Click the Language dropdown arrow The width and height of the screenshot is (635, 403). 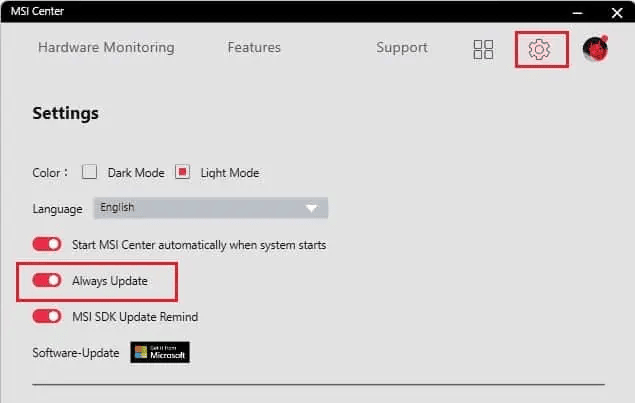click(x=312, y=208)
